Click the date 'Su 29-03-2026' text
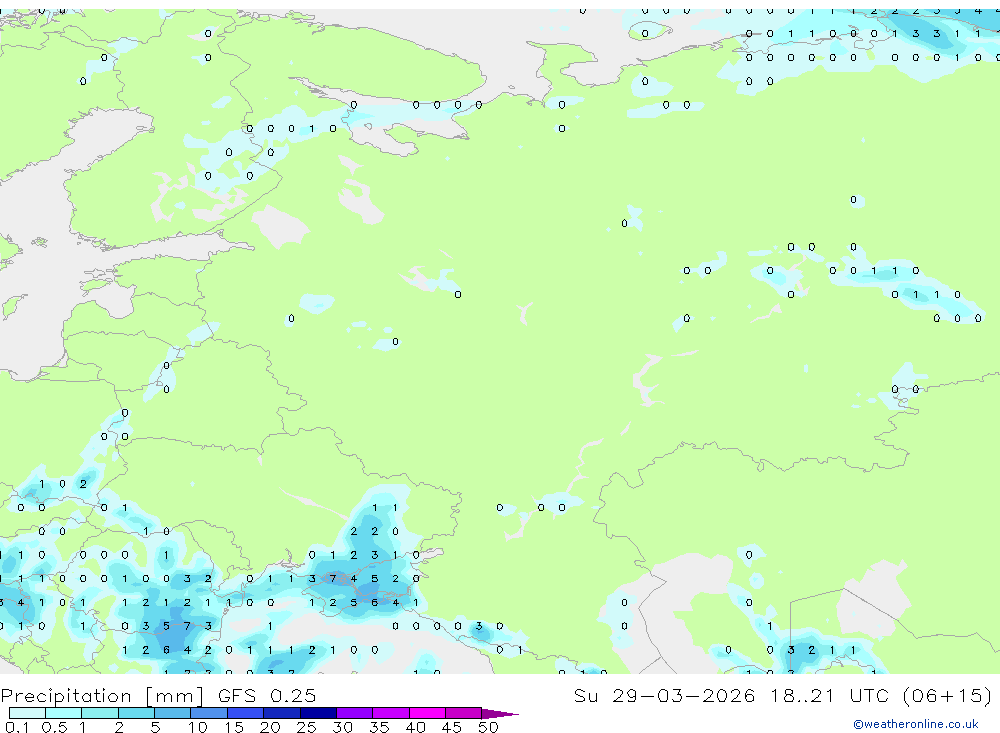Viewport: 1000px width, 733px height. coord(665,695)
